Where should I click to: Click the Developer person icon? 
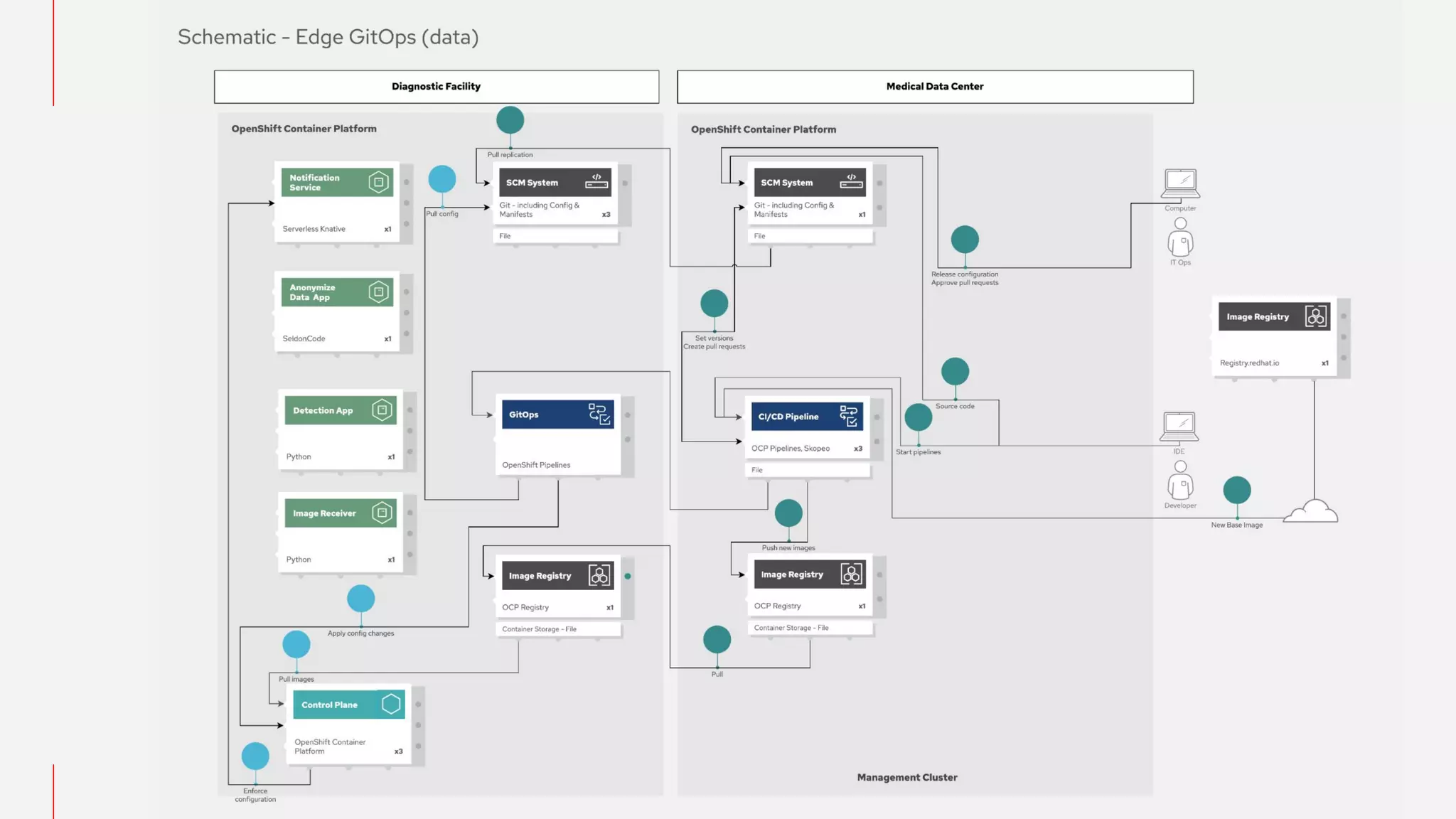[1180, 481]
